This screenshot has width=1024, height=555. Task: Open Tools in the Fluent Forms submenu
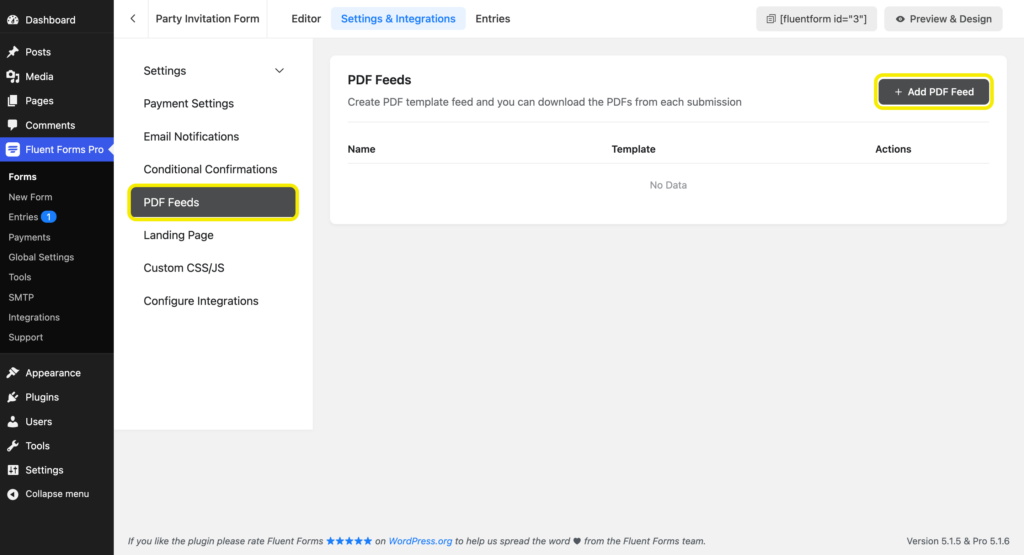click(x=20, y=277)
